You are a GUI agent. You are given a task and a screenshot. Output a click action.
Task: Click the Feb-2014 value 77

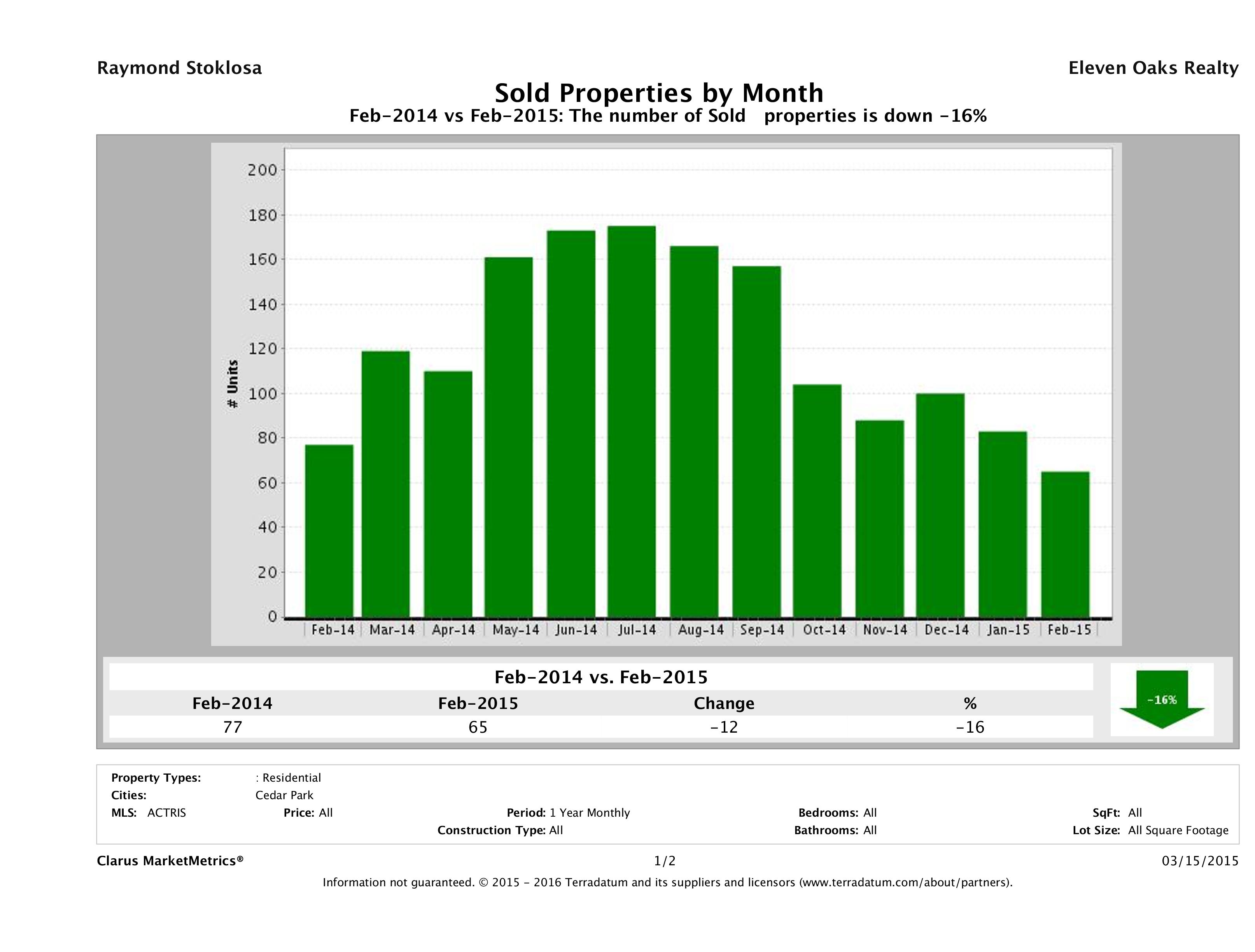coord(233,727)
